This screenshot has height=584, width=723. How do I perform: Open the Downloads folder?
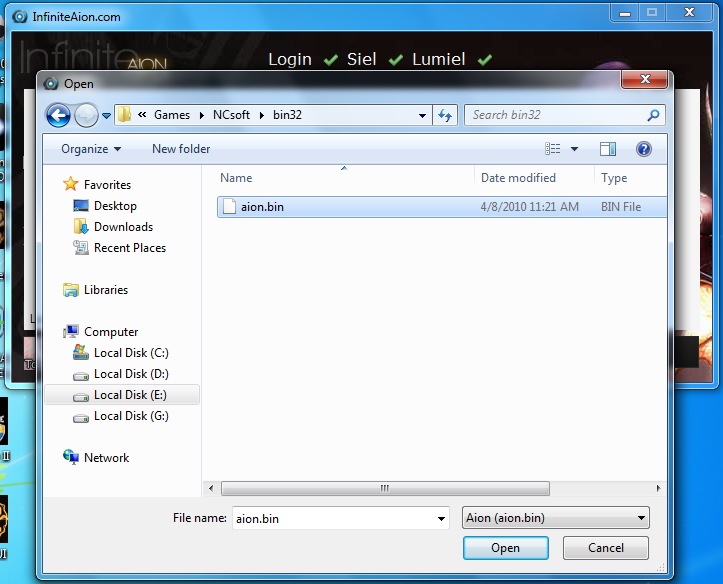(123, 227)
